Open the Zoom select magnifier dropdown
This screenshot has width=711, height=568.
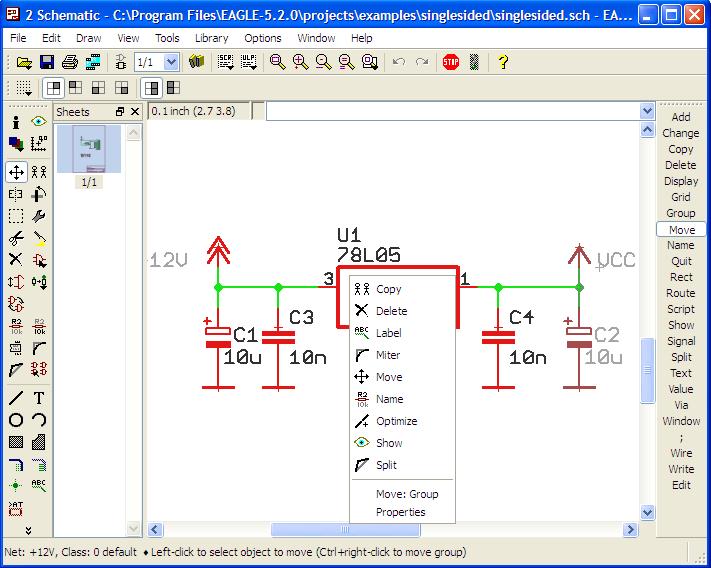pyautogui.click(x=370, y=62)
